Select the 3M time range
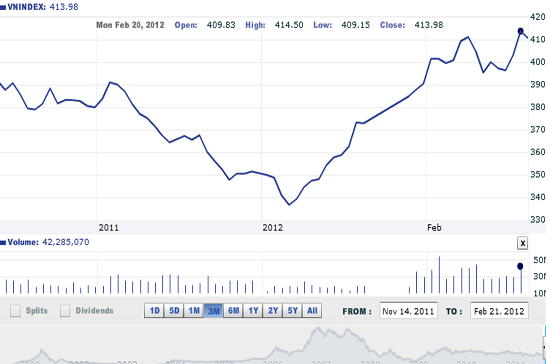The height and width of the screenshot is (364, 550). tap(213, 311)
